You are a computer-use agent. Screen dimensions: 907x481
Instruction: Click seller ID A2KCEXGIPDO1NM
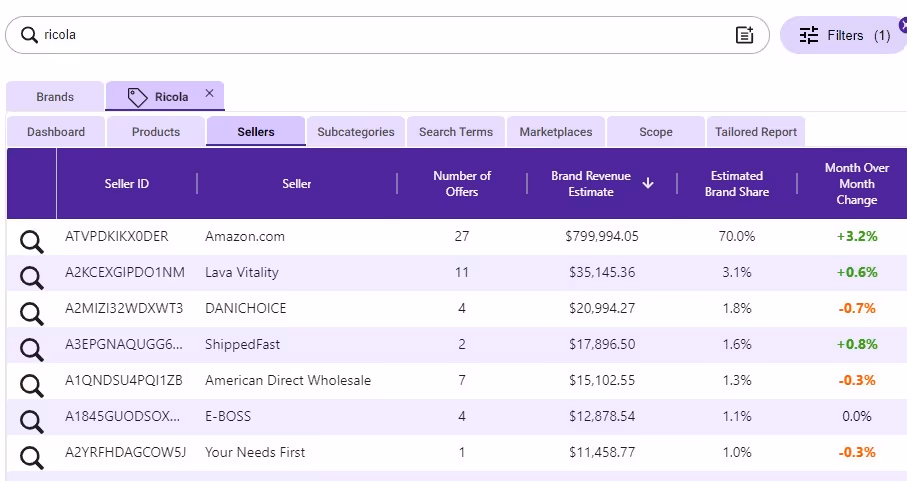(125, 272)
